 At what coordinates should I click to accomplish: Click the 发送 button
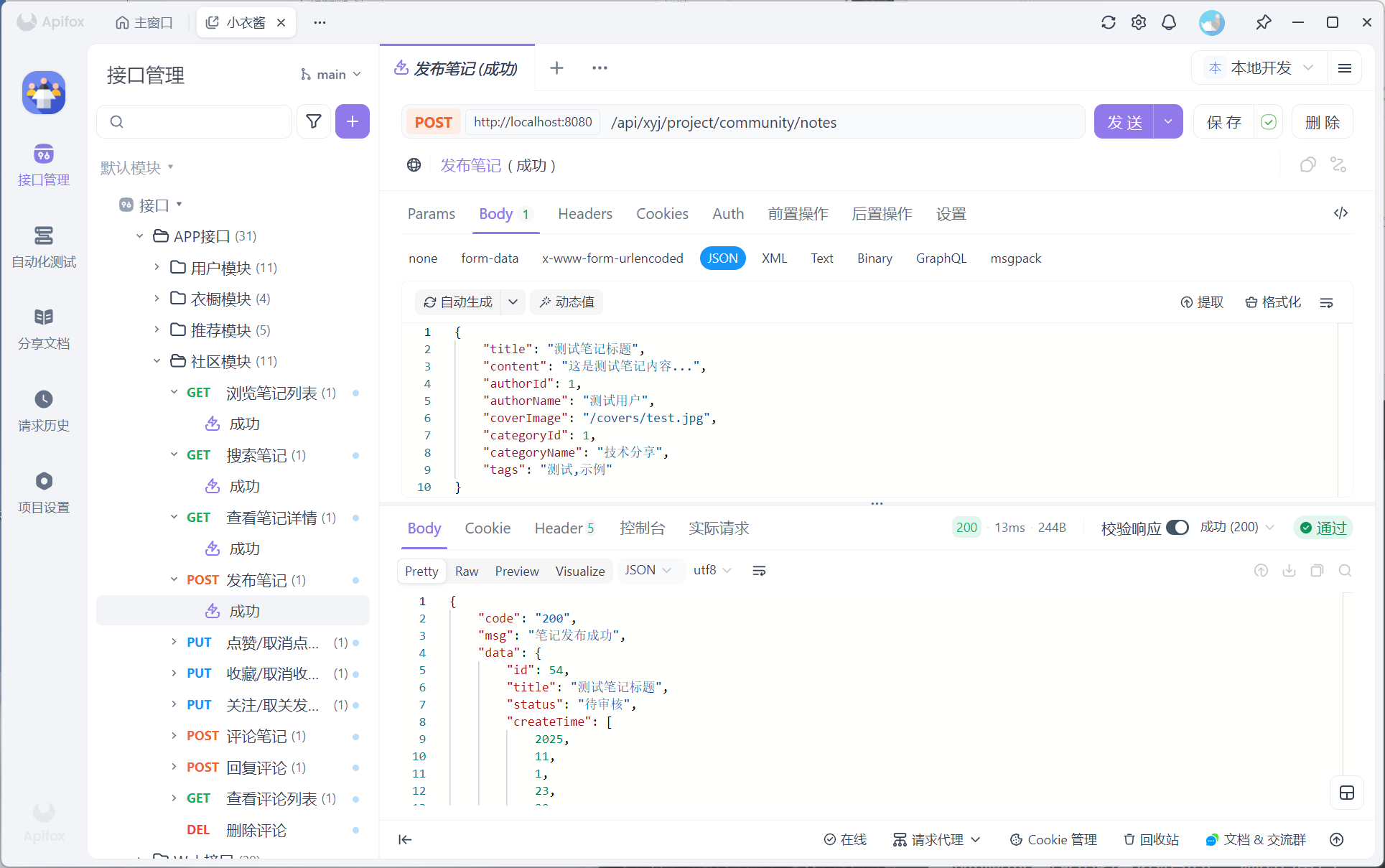(x=1124, y=122)
